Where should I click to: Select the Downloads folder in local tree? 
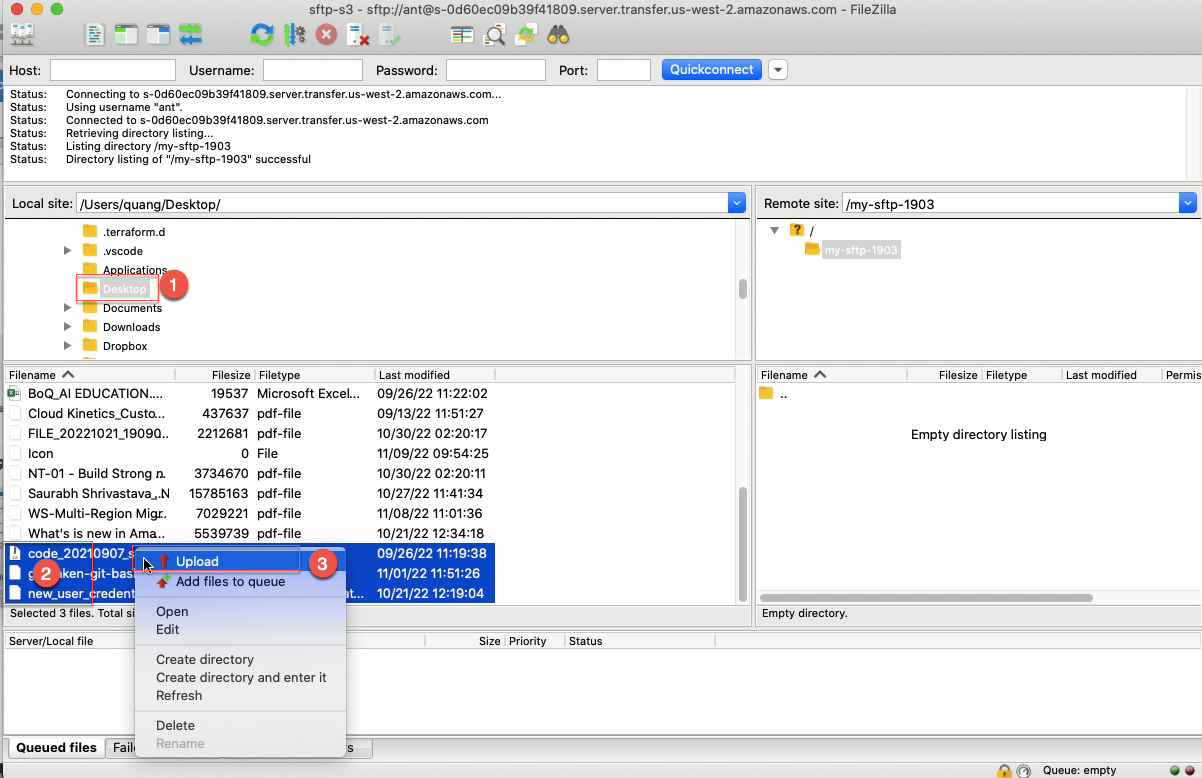[x=131, y=327]
